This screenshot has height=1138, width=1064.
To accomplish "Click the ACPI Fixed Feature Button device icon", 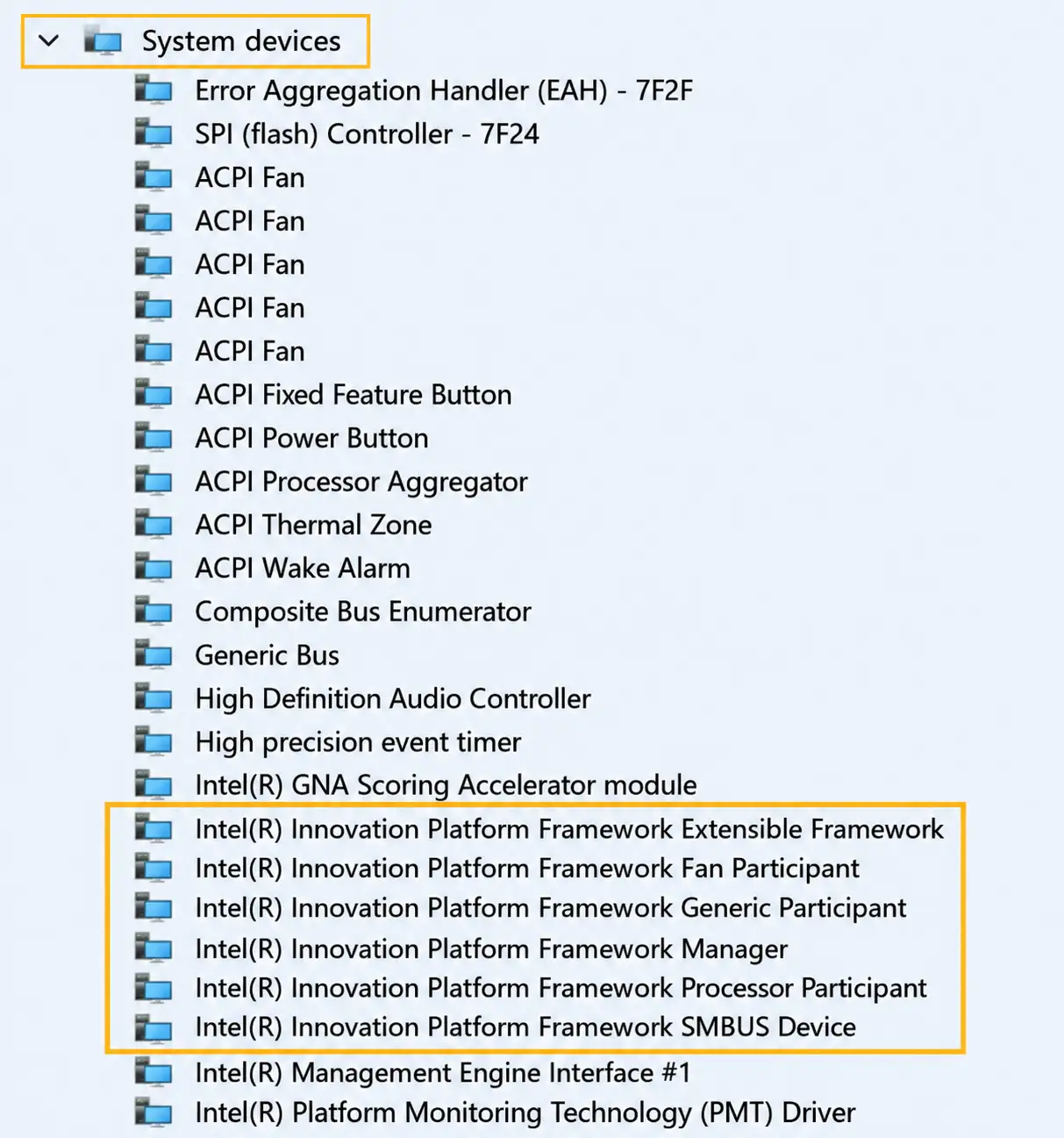I will coord(154,394).
